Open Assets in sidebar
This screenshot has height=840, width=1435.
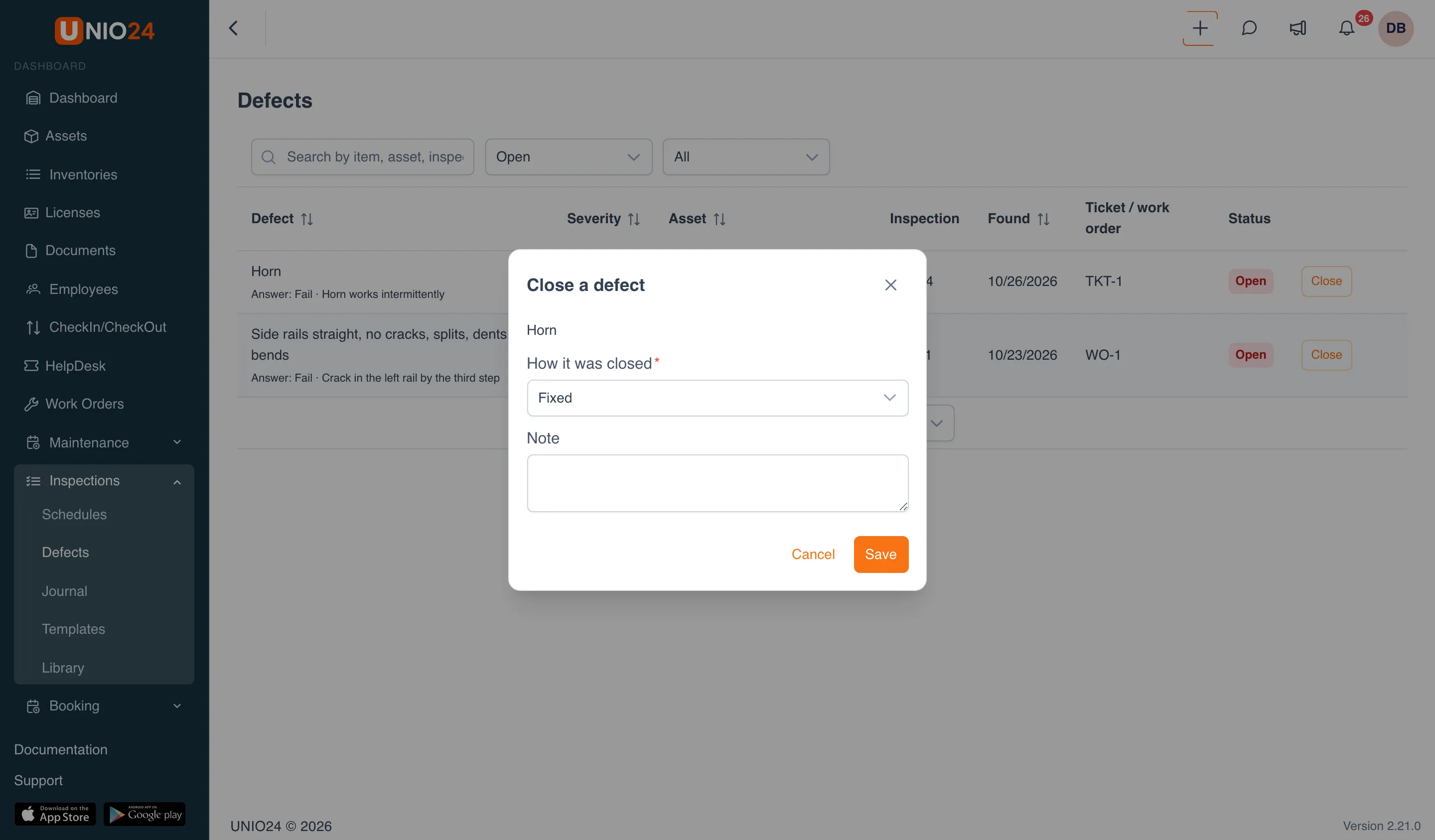[56, 136]
